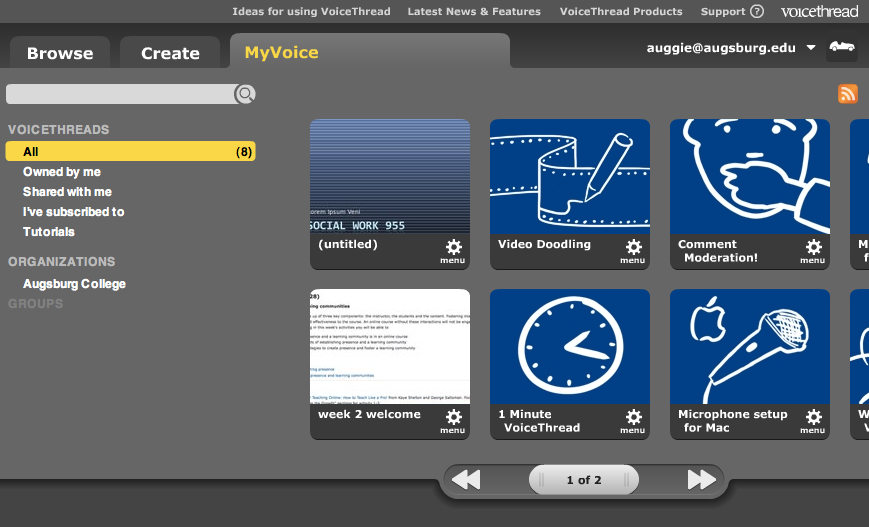Open gear menu on Video Doodling
The height and width of the screenshot is (527, 869).
633,251
